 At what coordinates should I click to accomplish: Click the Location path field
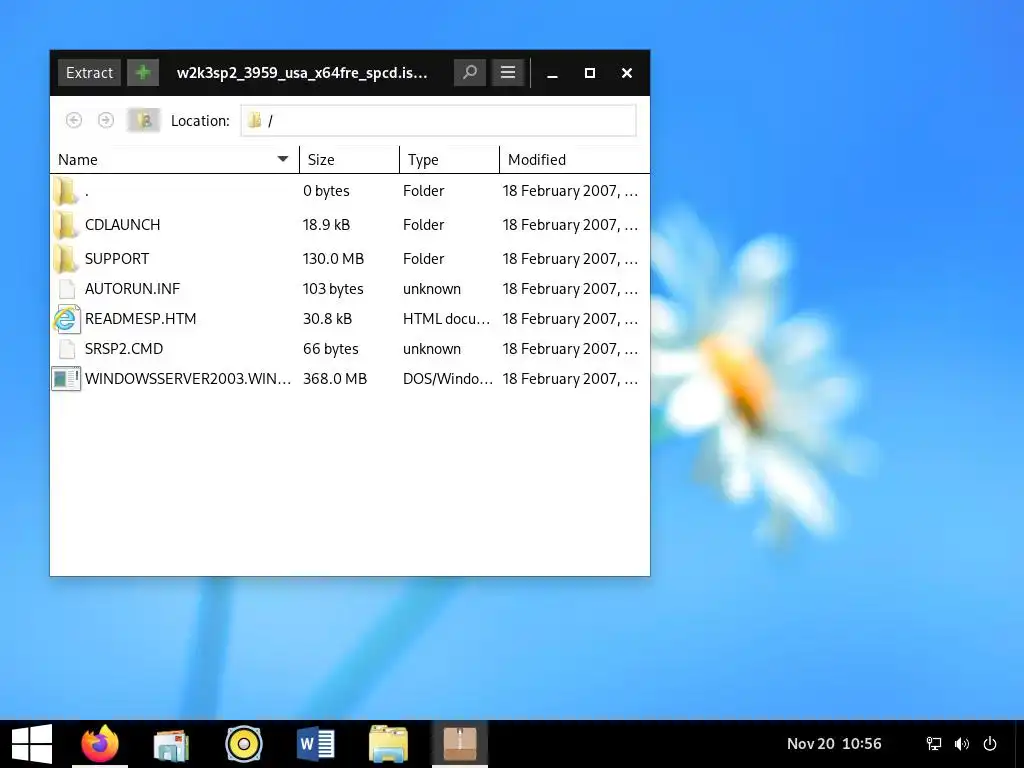438,120
